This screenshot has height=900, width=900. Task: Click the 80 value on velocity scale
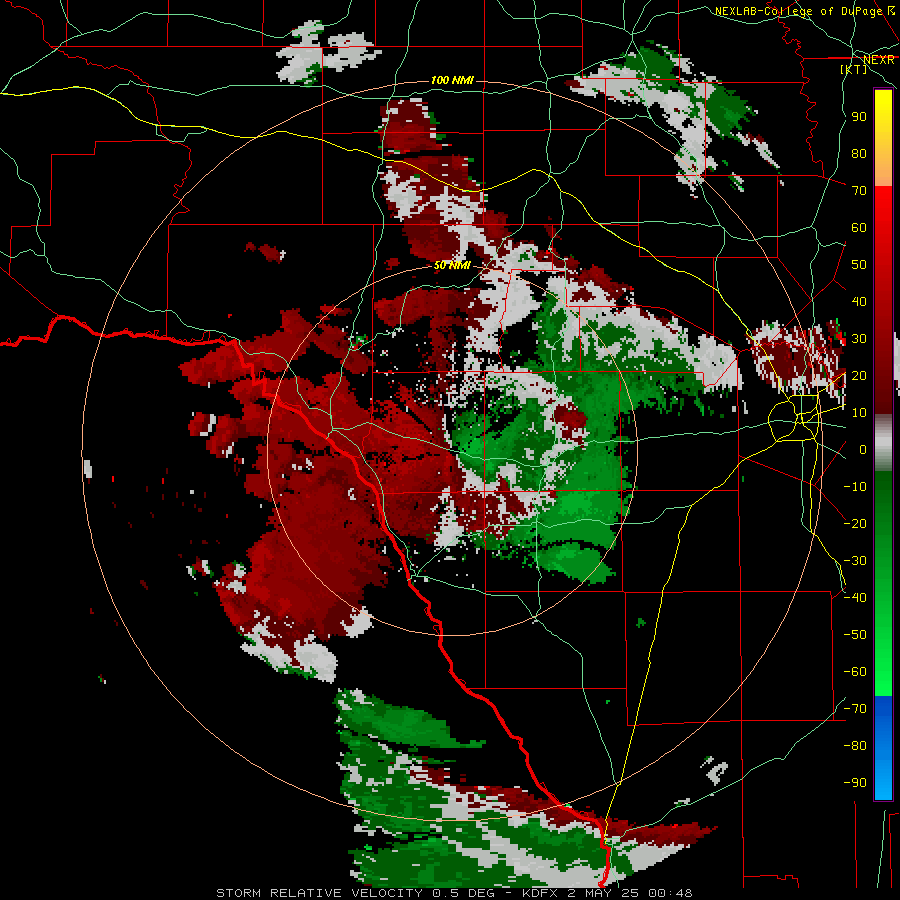click(859, 153)
